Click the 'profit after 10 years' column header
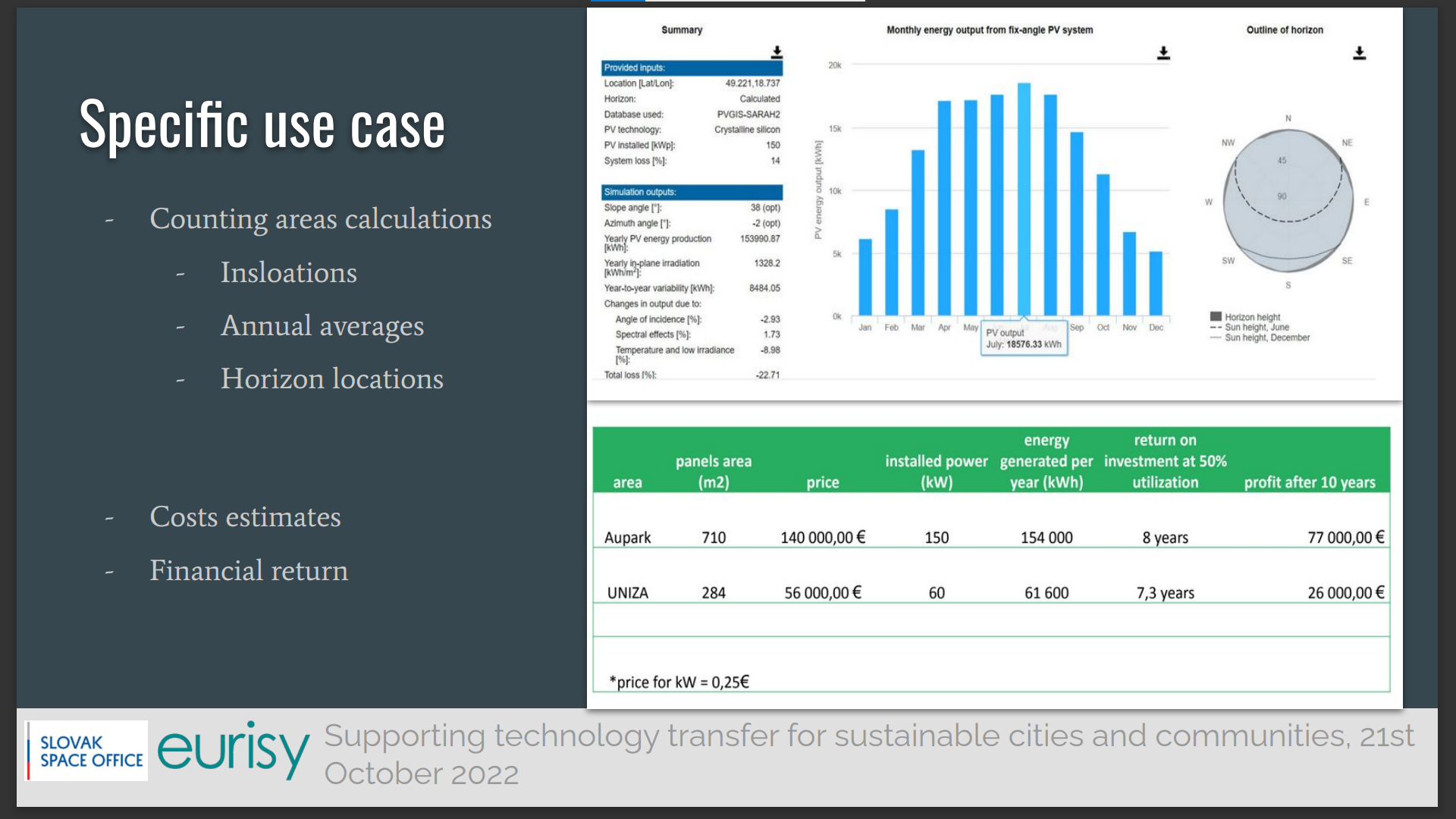Screen dimensions: 1456x819 [x=1309, y=482]
